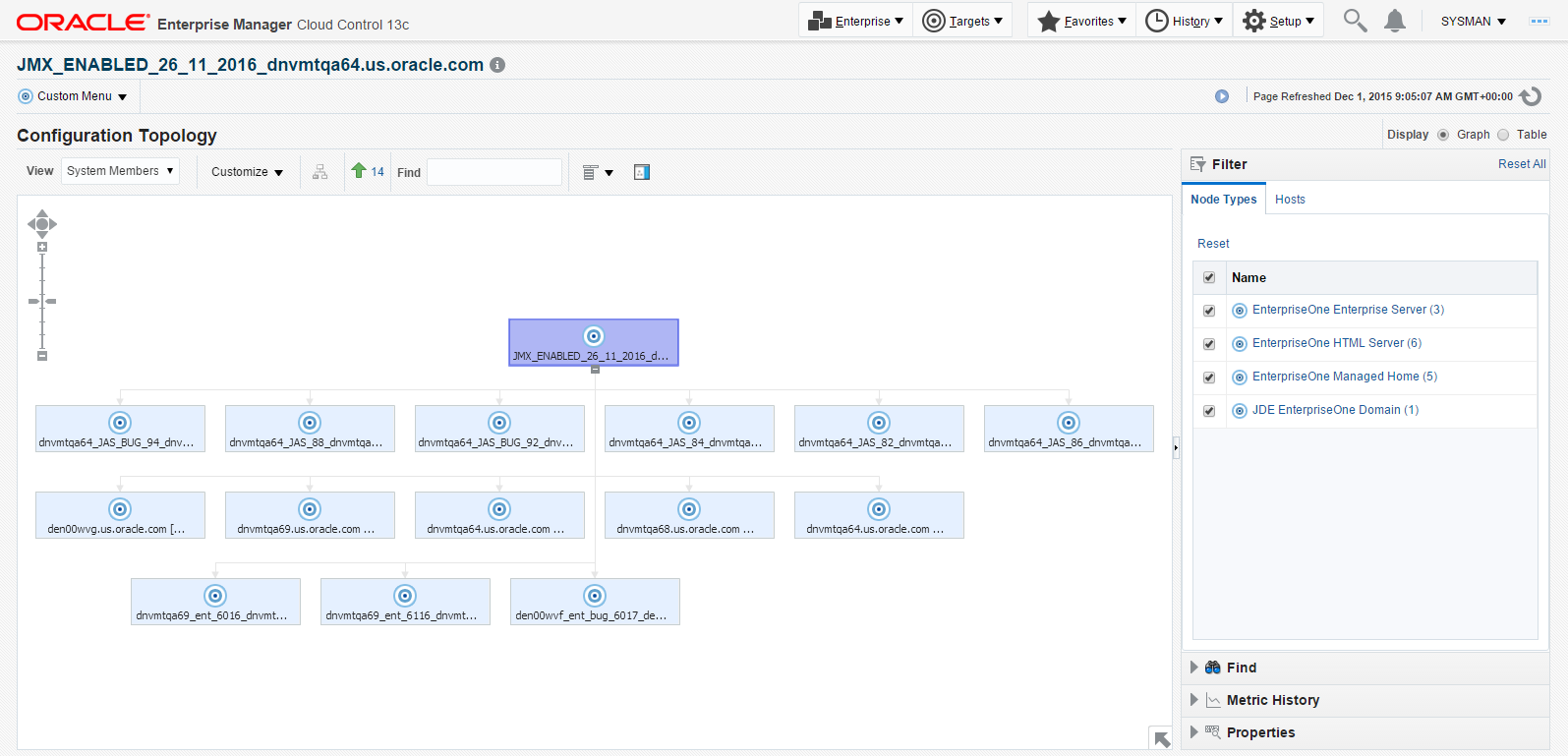
Task: Click the hierarchy layout toolbar icon
Action: 320,172
